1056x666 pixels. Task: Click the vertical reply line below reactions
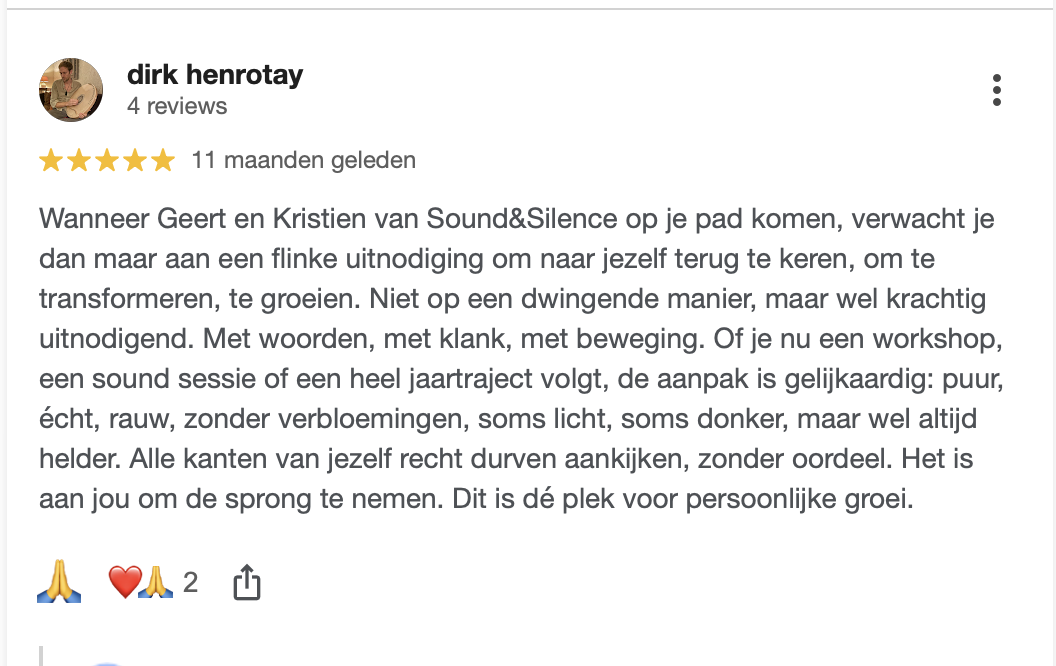tap(42, 656)
